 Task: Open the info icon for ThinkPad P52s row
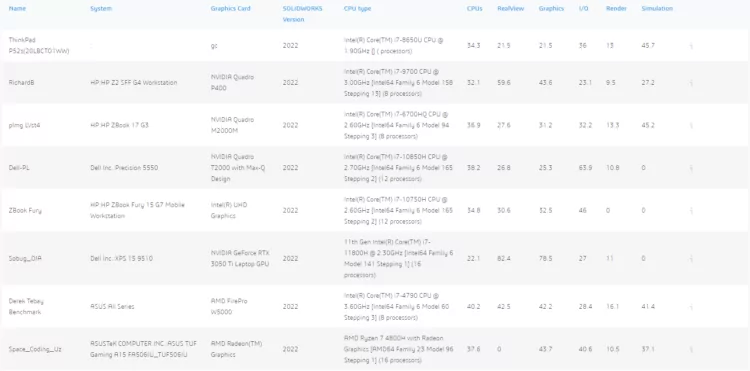[691, 46]
